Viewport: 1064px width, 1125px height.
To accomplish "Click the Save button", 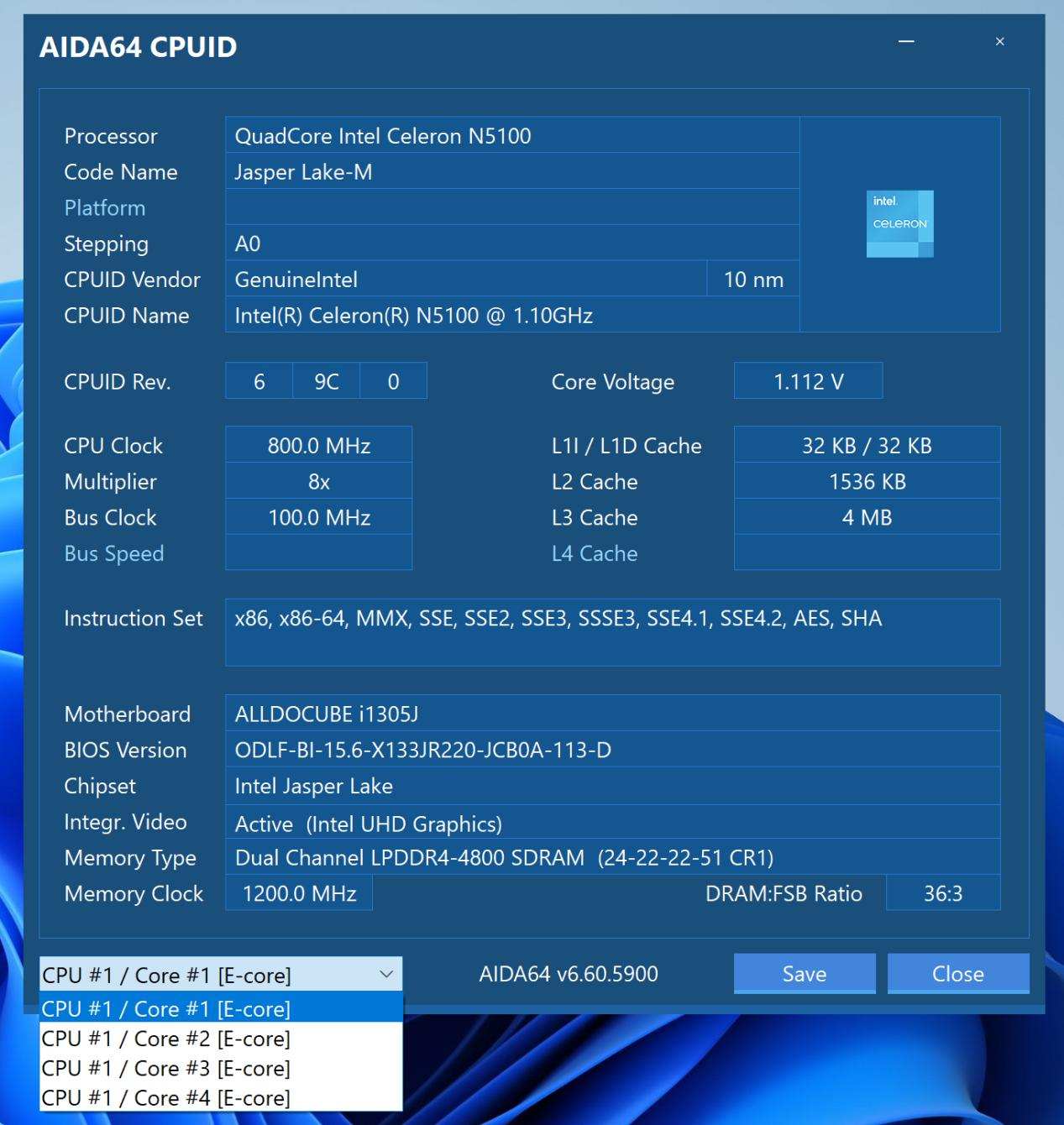I will click(x=805, y=974).
